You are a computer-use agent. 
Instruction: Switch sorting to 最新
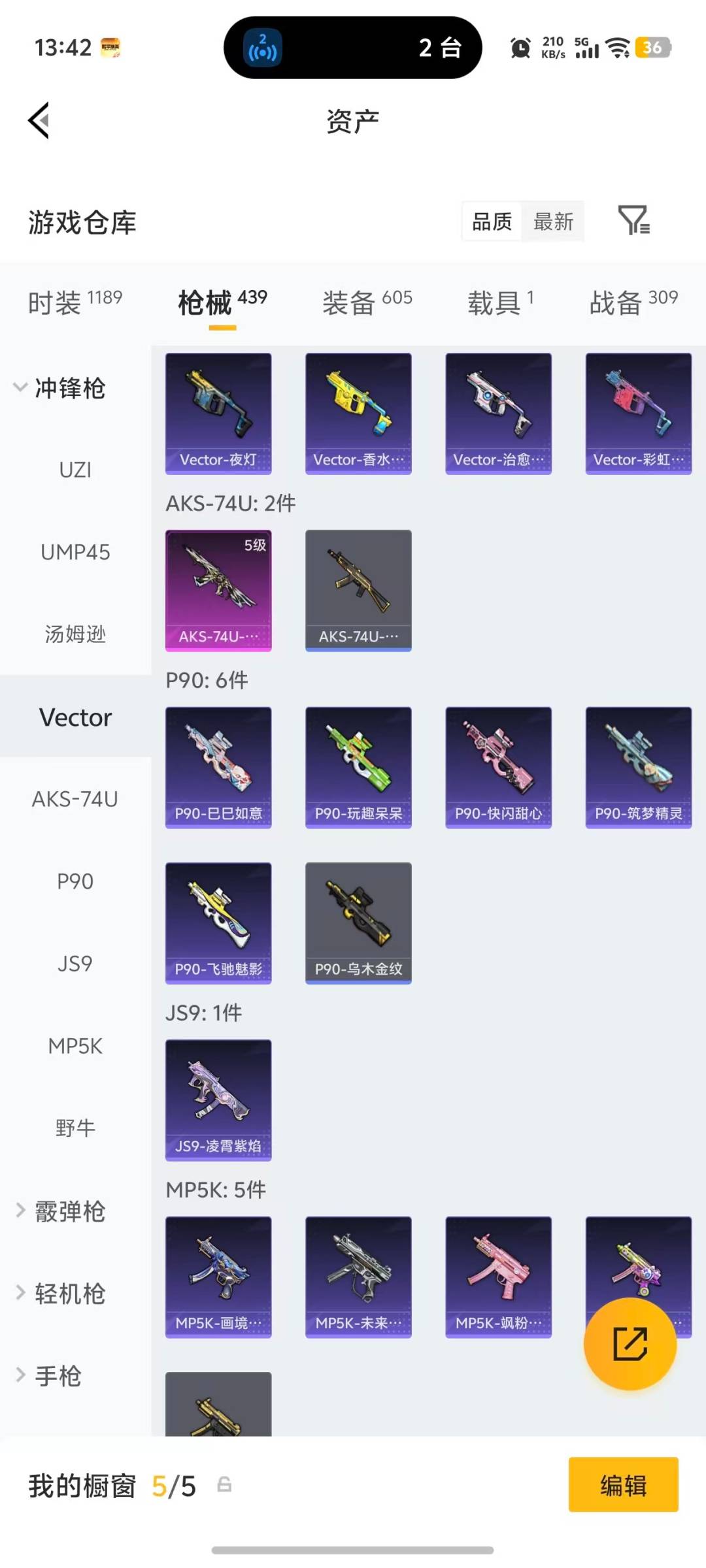click(553, 221)
